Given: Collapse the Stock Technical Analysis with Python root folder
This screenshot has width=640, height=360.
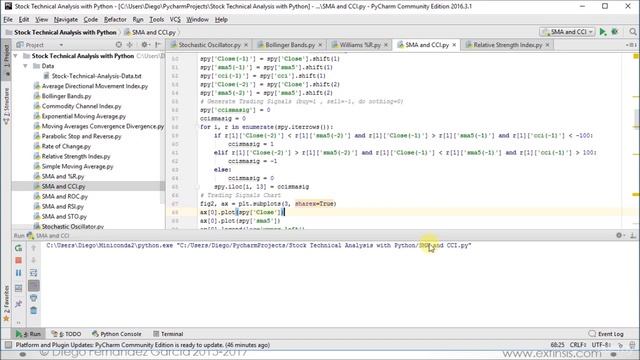Looking at the screenshot, I should [16, 56].
